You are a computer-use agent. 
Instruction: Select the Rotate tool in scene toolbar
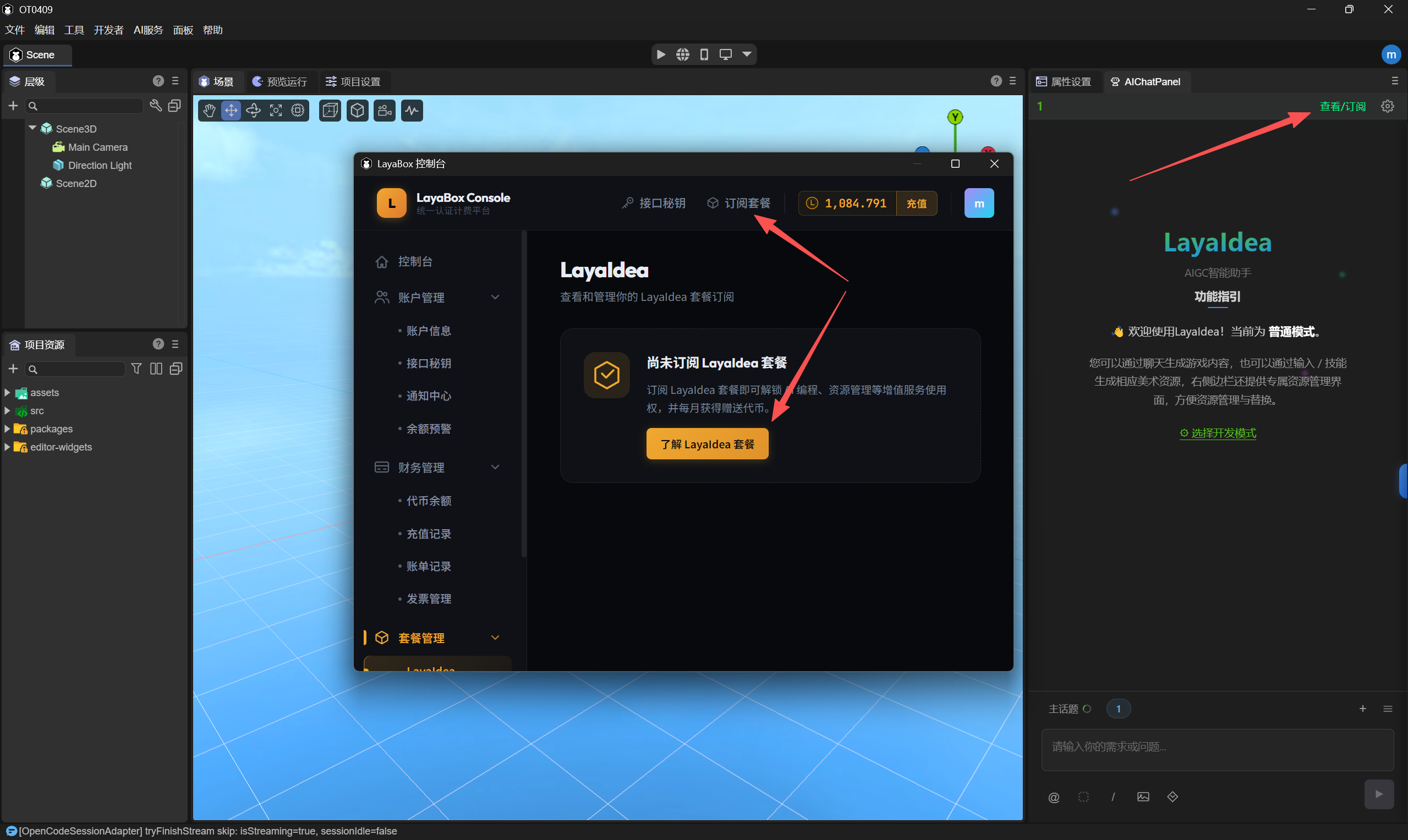point(253,111)
